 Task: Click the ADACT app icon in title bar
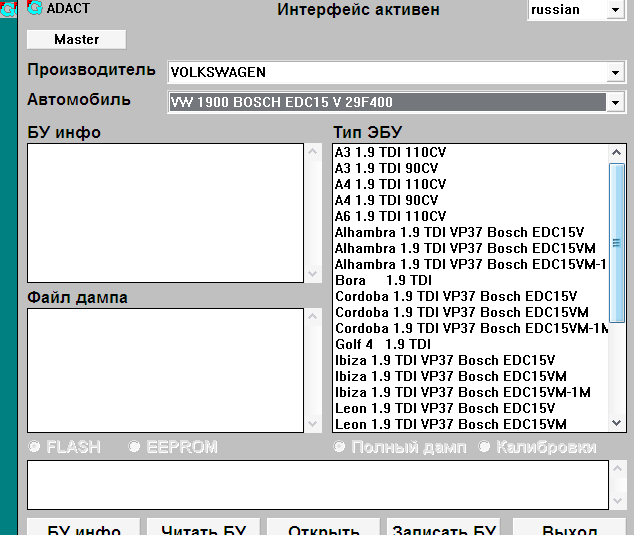tap(34, 8)
